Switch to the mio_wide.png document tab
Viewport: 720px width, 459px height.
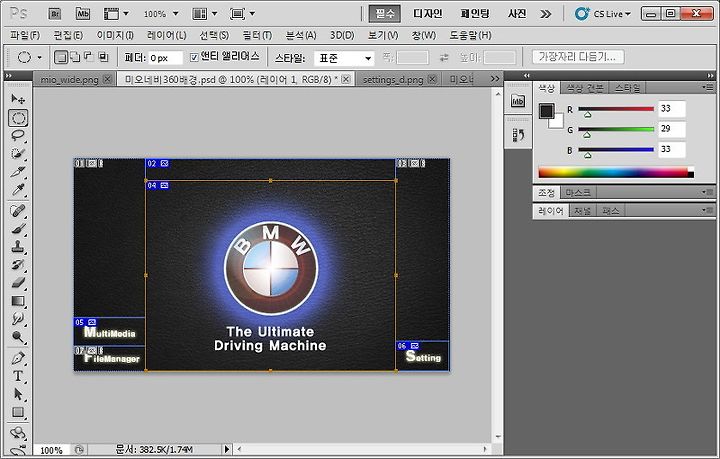[x=69, y=79]
